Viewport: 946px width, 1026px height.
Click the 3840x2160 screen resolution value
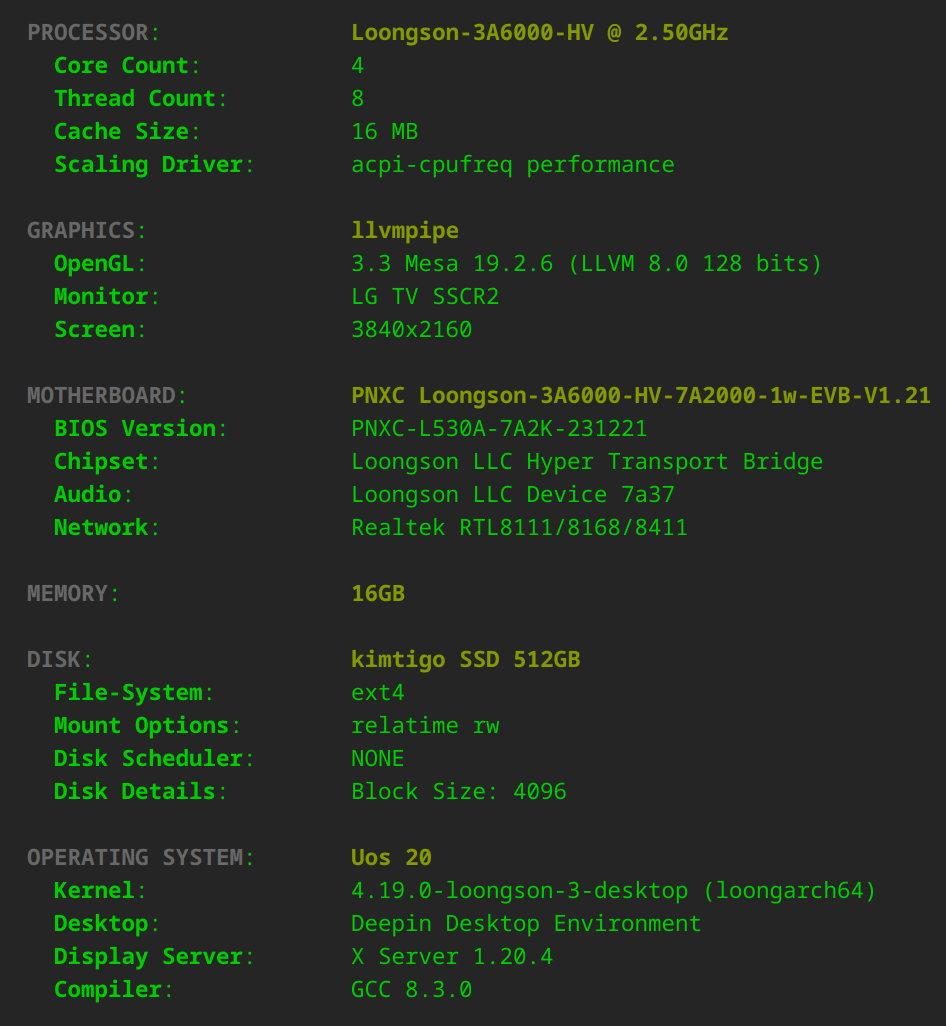tap(411, 330)
